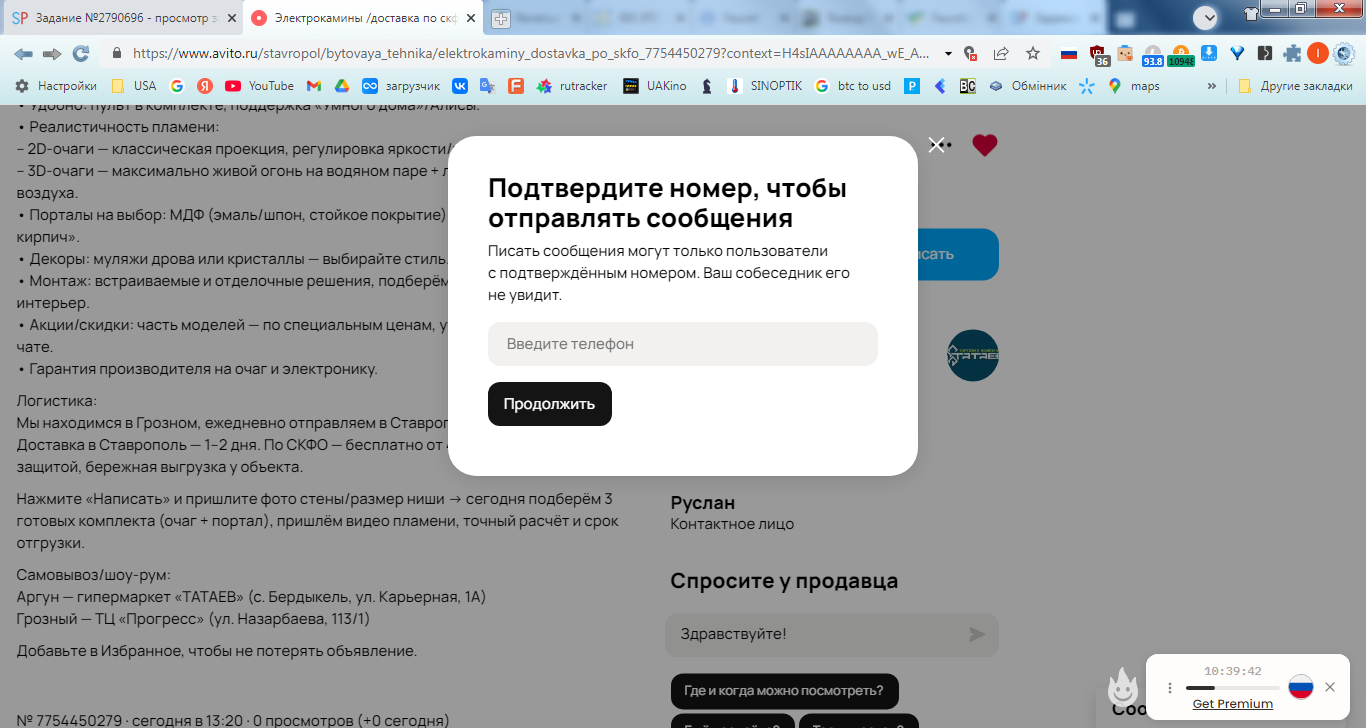Go back to previous page
This screenshot has width=1366, height=728.
[23, 53]
